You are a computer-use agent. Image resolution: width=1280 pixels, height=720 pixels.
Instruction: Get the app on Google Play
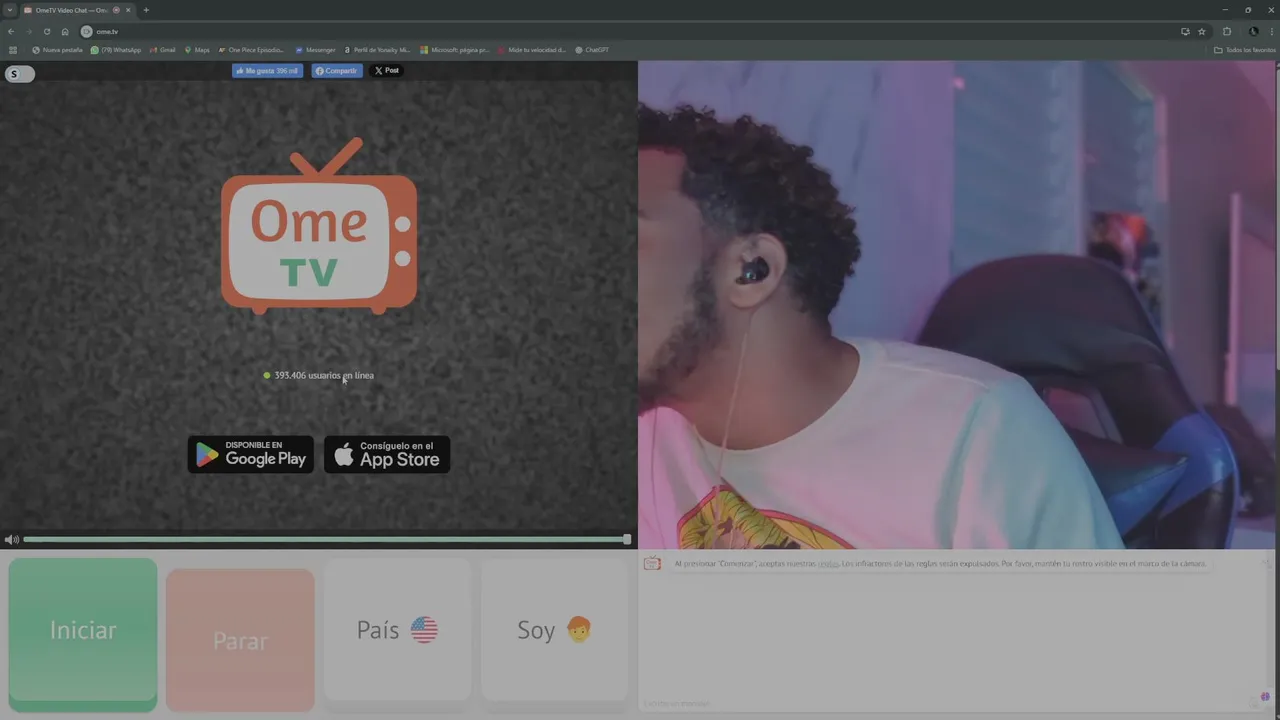(x=251, y=454)
